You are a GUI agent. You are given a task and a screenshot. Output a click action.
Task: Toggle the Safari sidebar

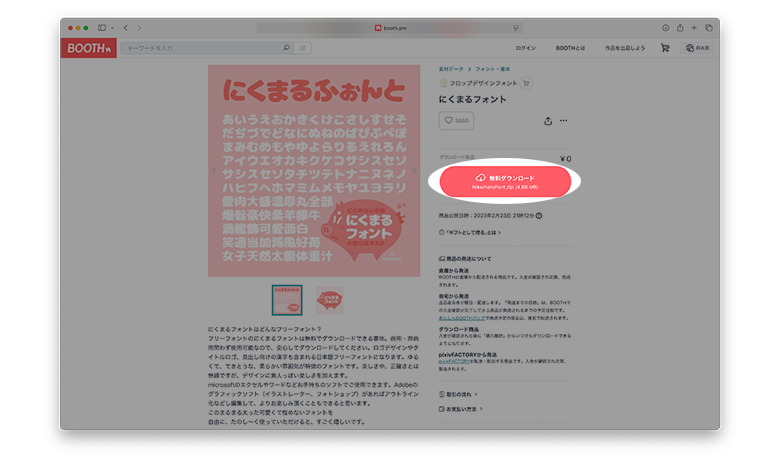(x=102, y=28)
